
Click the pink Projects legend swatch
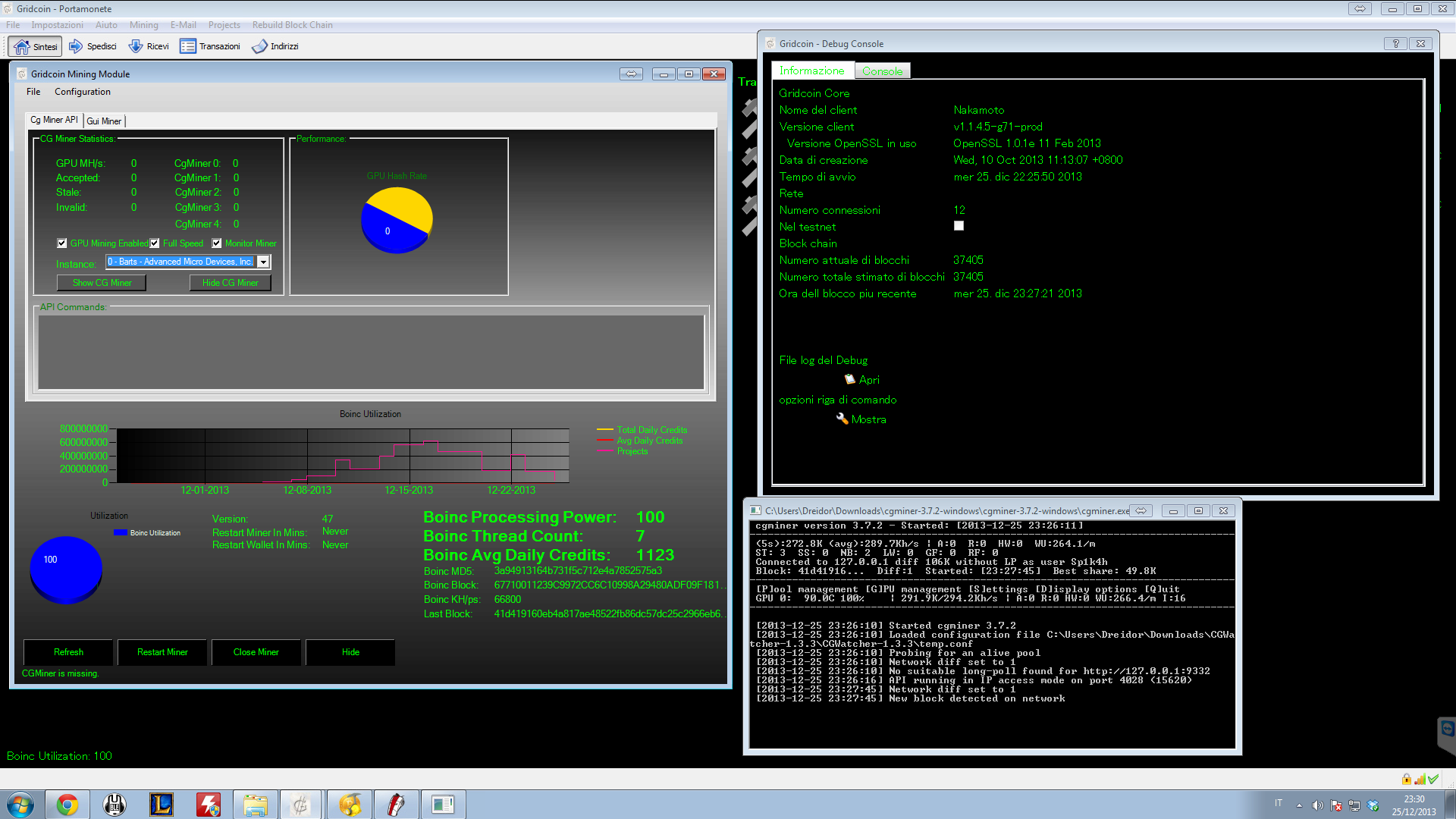click(605, 451)
